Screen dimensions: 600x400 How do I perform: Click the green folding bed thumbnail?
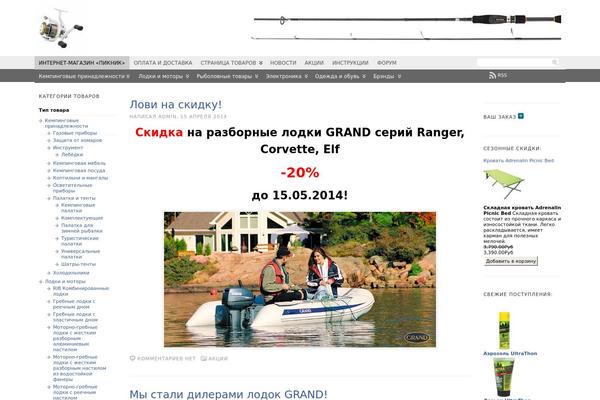[504, 184]
